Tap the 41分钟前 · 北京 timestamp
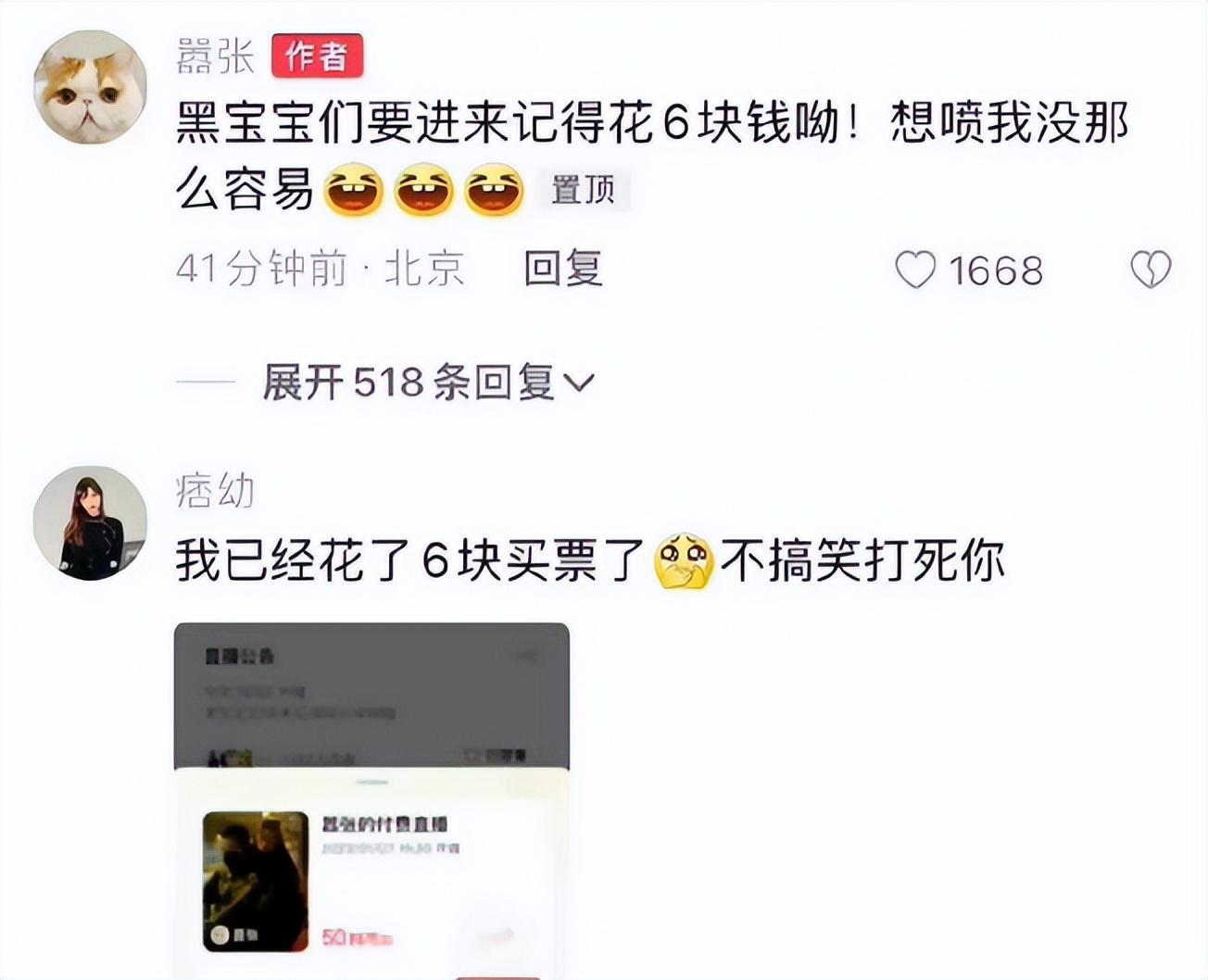This screenshot has height=980, width=1208. pyautogui.click(x=321, y=270)
